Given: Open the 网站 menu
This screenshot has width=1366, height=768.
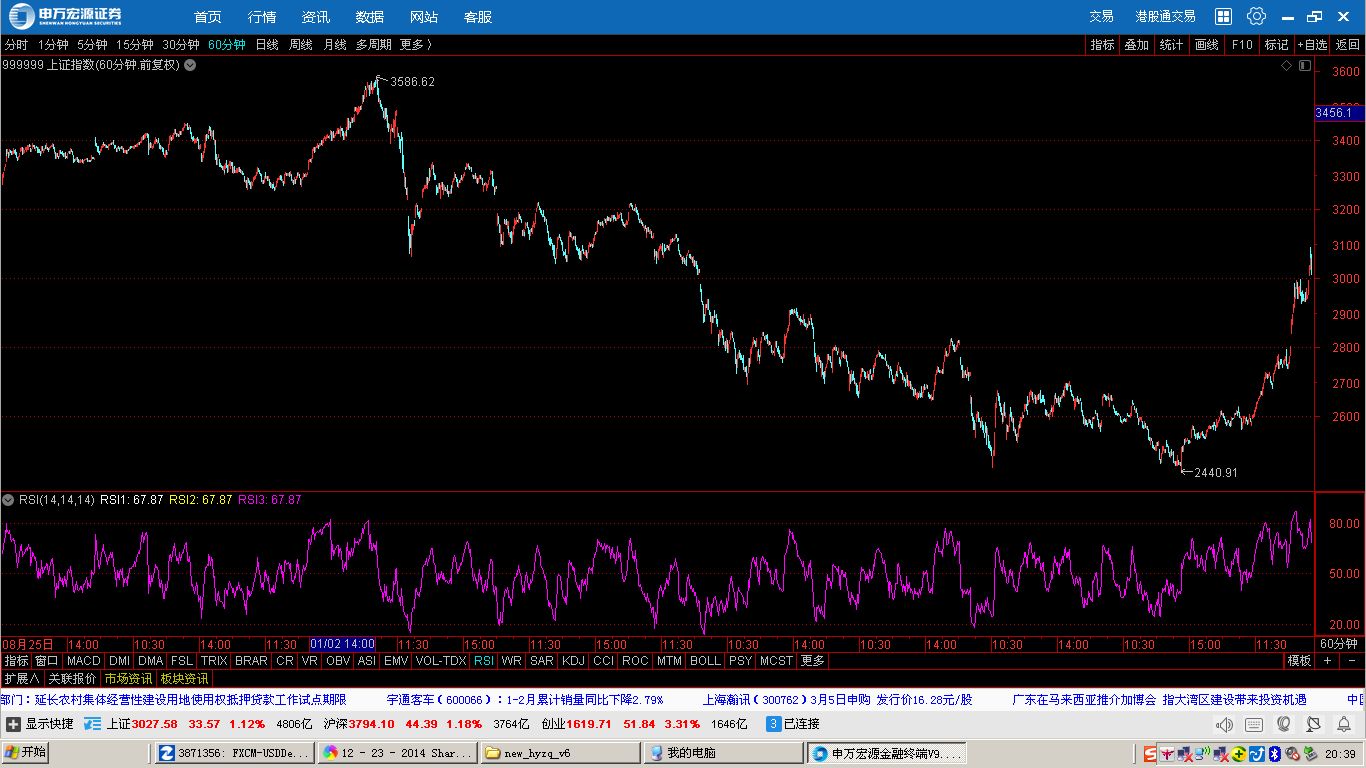Looking at the screenshot, I should (x=424, y=17).
